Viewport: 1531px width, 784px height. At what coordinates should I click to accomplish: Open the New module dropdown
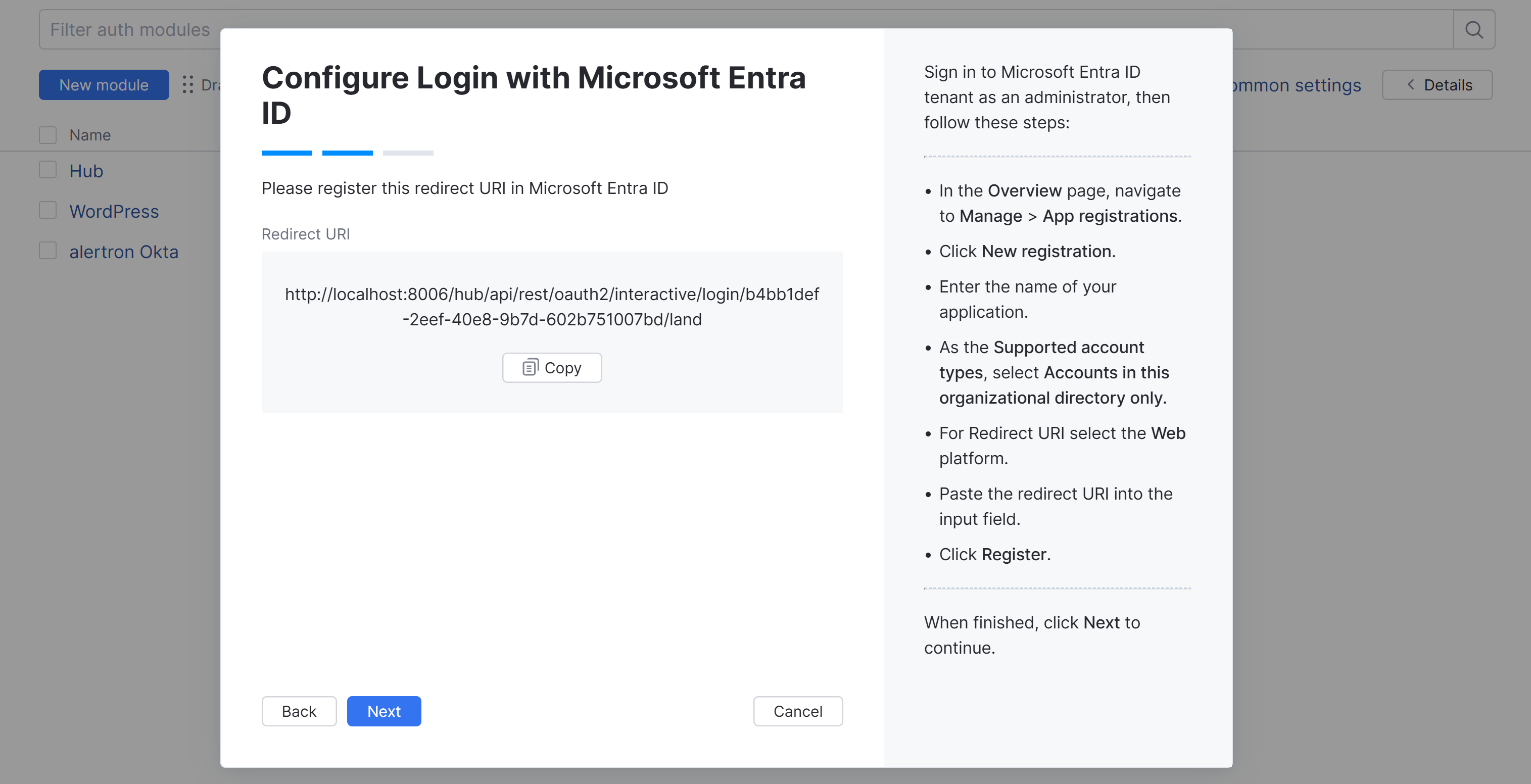pos(104,85)
